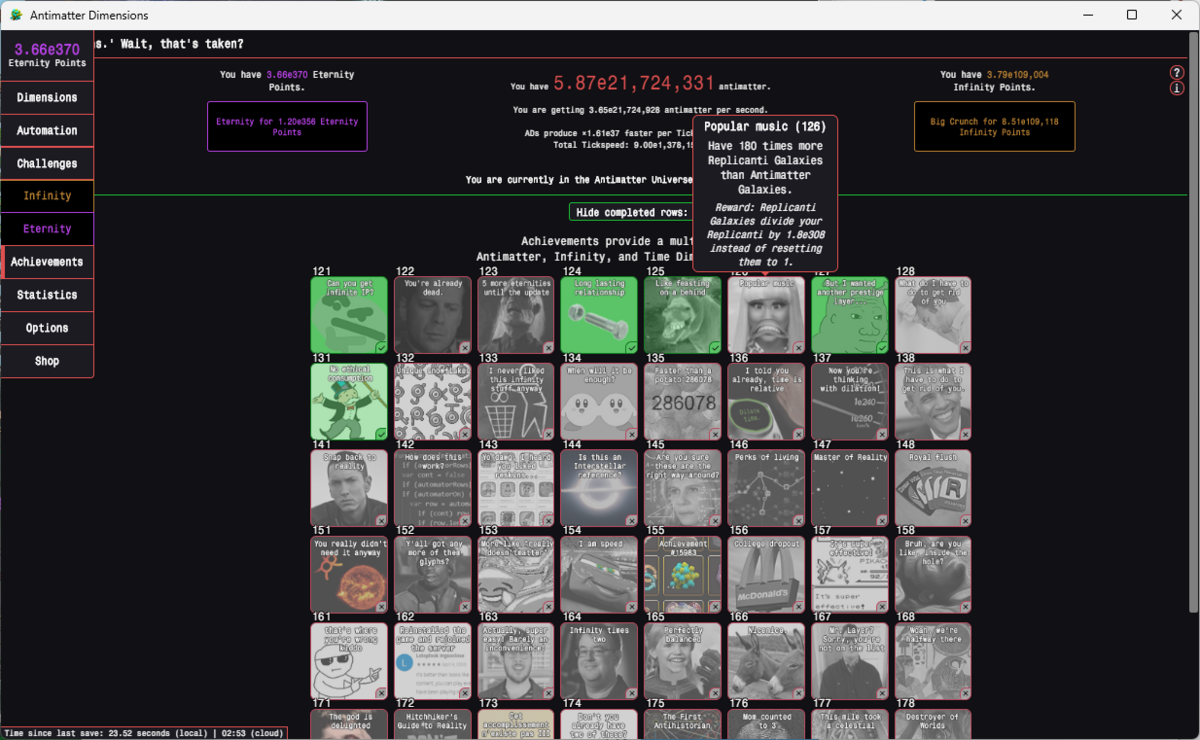Select 'This is what I have to do' achievement

coord(933,402)
